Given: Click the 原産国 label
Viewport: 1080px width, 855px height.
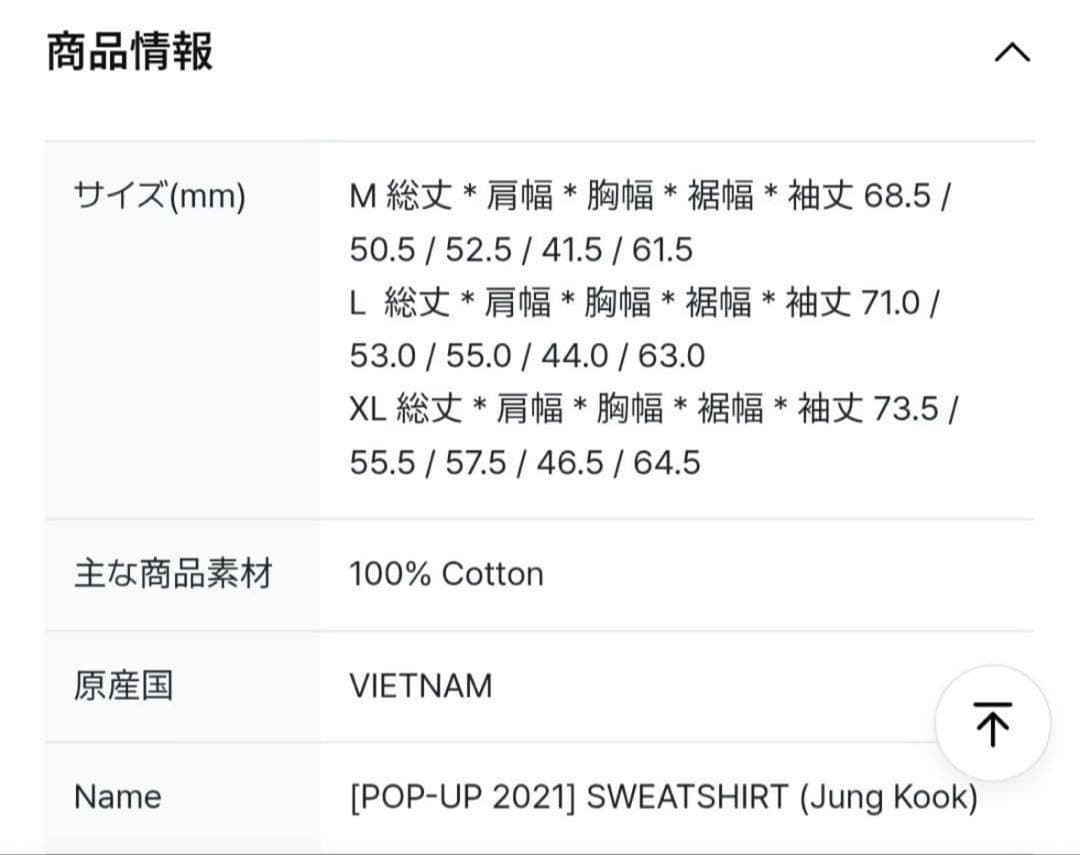Looking at the screenshot, I should pos(123,686).
